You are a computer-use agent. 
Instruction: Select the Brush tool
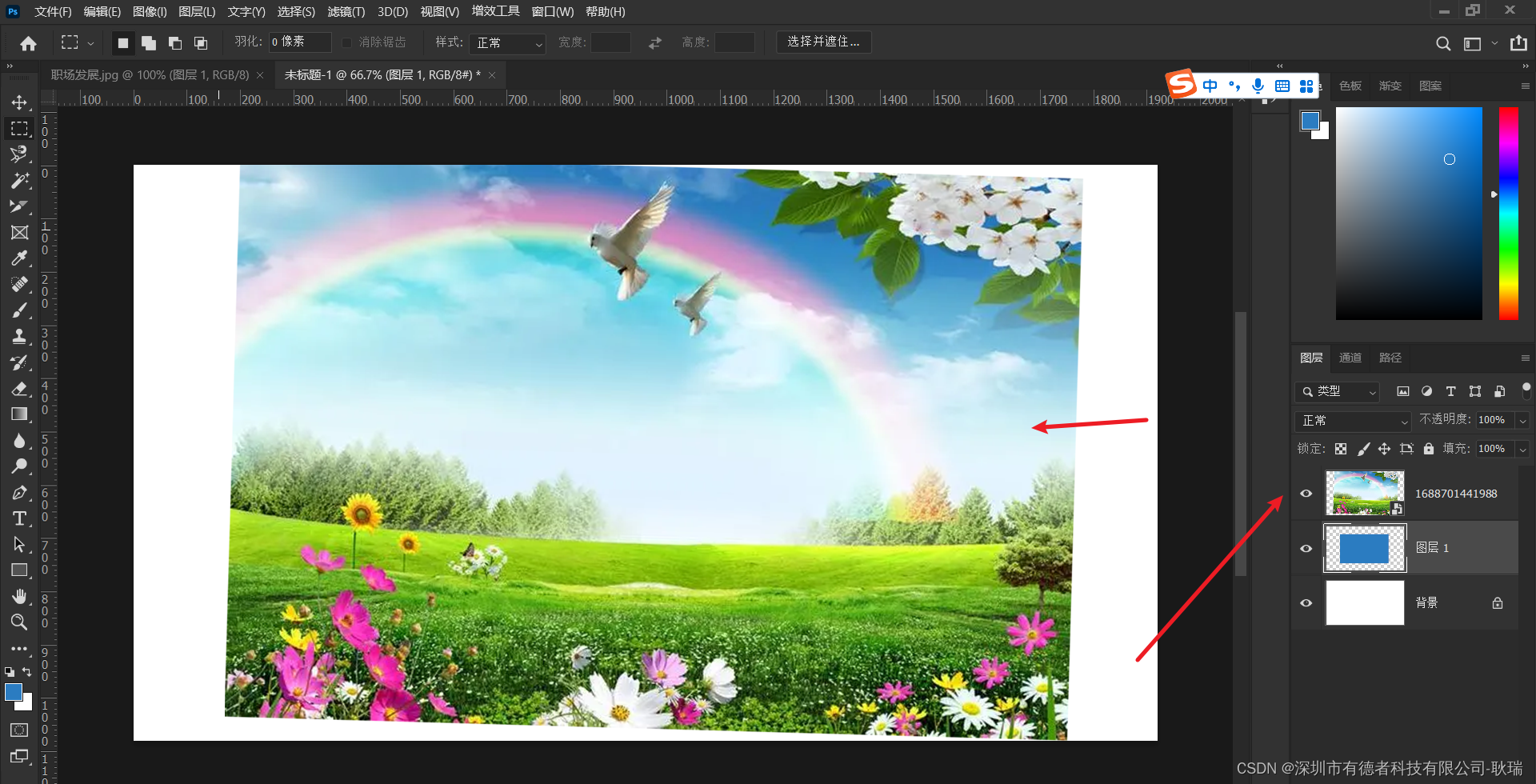tap(19, 310)
